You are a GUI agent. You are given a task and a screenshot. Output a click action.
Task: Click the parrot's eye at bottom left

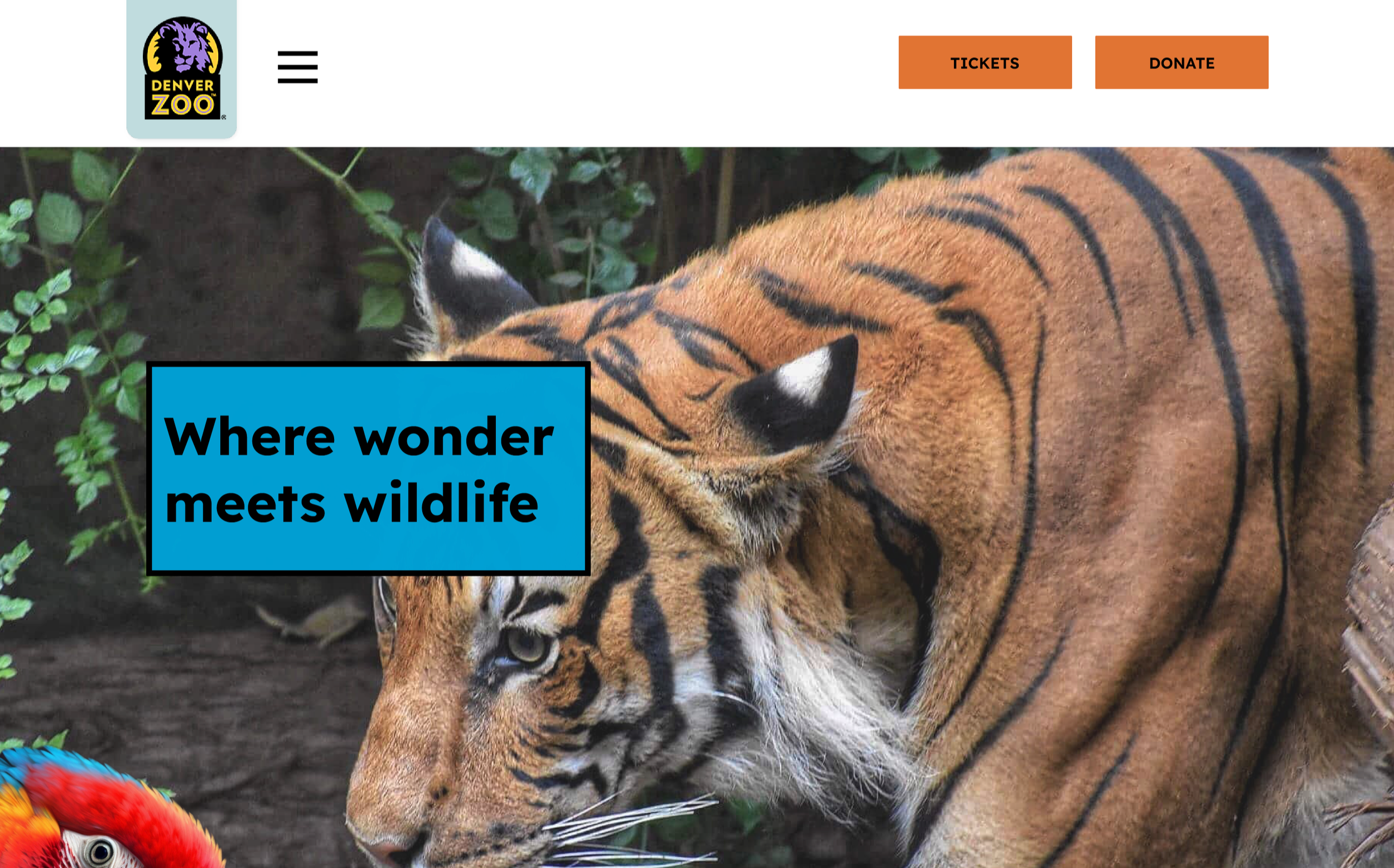(101, 851)
